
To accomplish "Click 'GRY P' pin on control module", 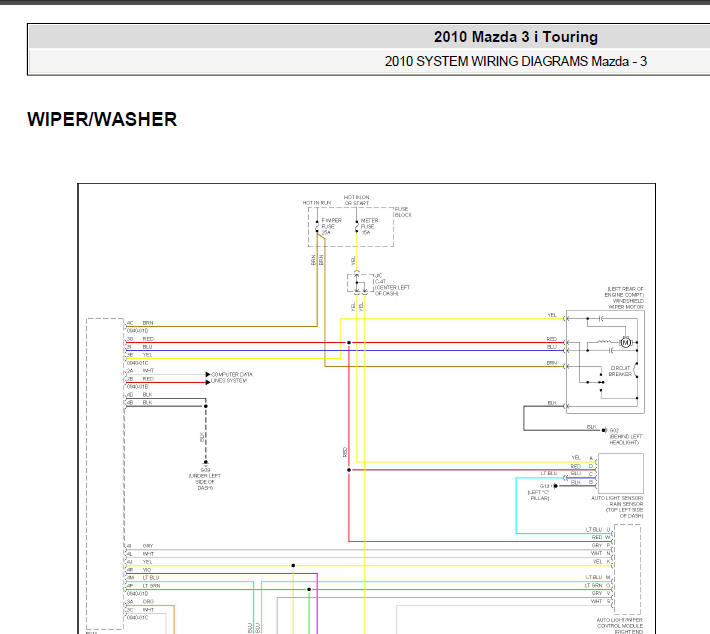I will 601,545.
